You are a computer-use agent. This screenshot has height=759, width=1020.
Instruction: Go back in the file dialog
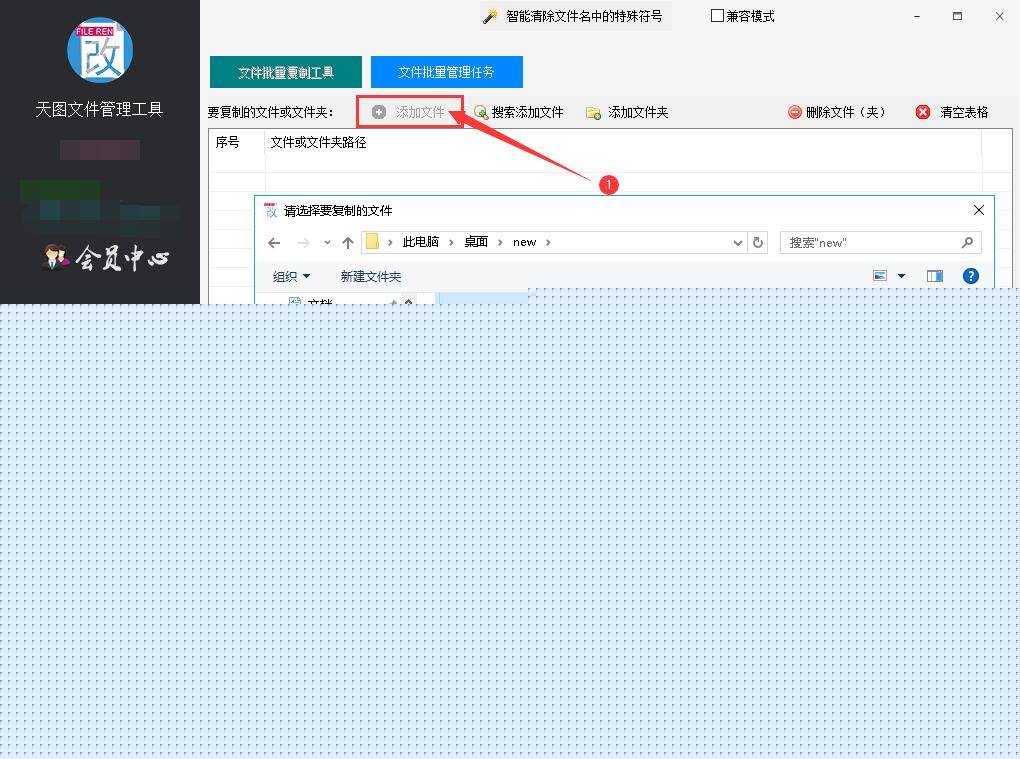point(275,243)
